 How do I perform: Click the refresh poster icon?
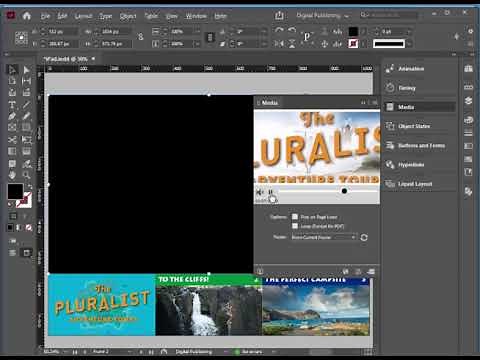[x=364, y=237]
